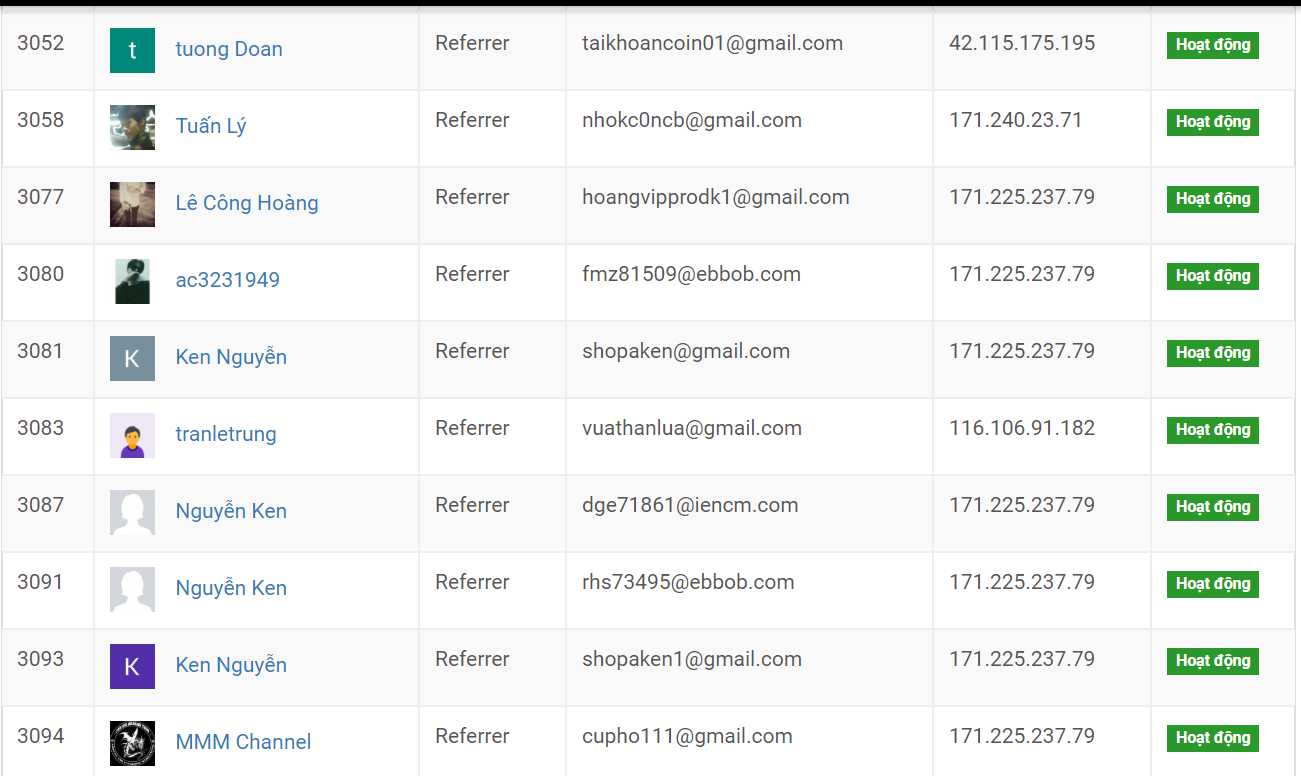Screen dimensions: 1301x776
Task: Click IP address 116.106.91.182
Action: [1022, 428]
